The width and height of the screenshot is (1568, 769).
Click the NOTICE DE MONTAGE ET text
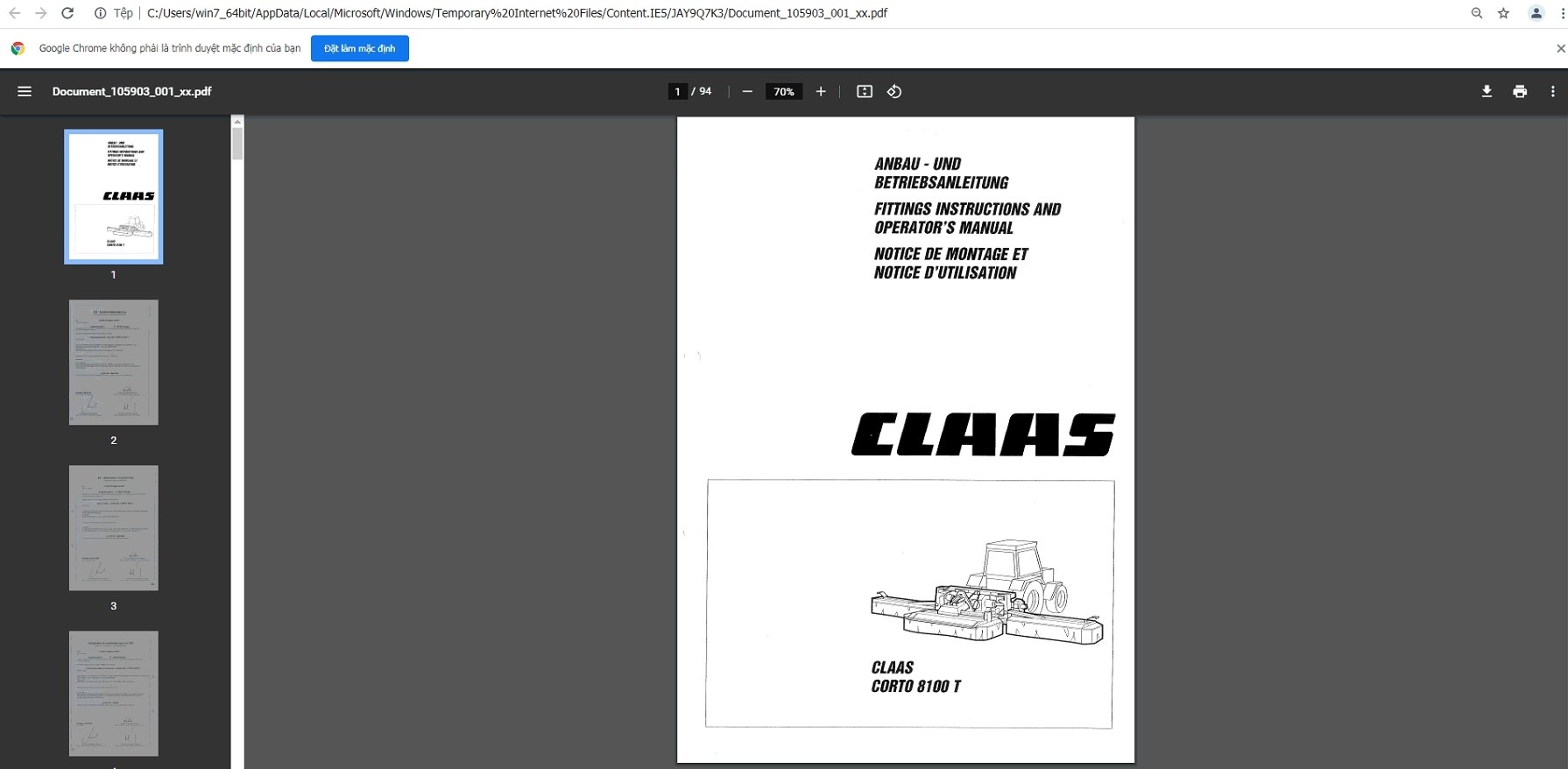tap(950, 254)
